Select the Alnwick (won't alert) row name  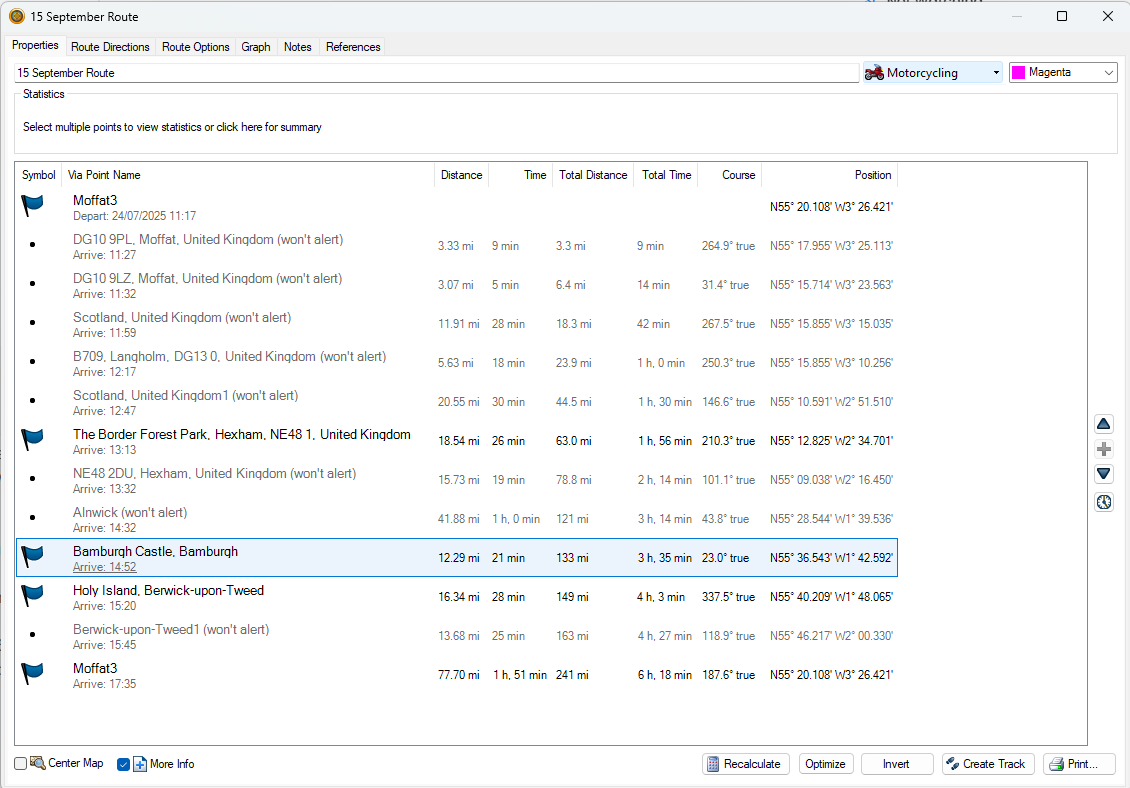point(130,512)
